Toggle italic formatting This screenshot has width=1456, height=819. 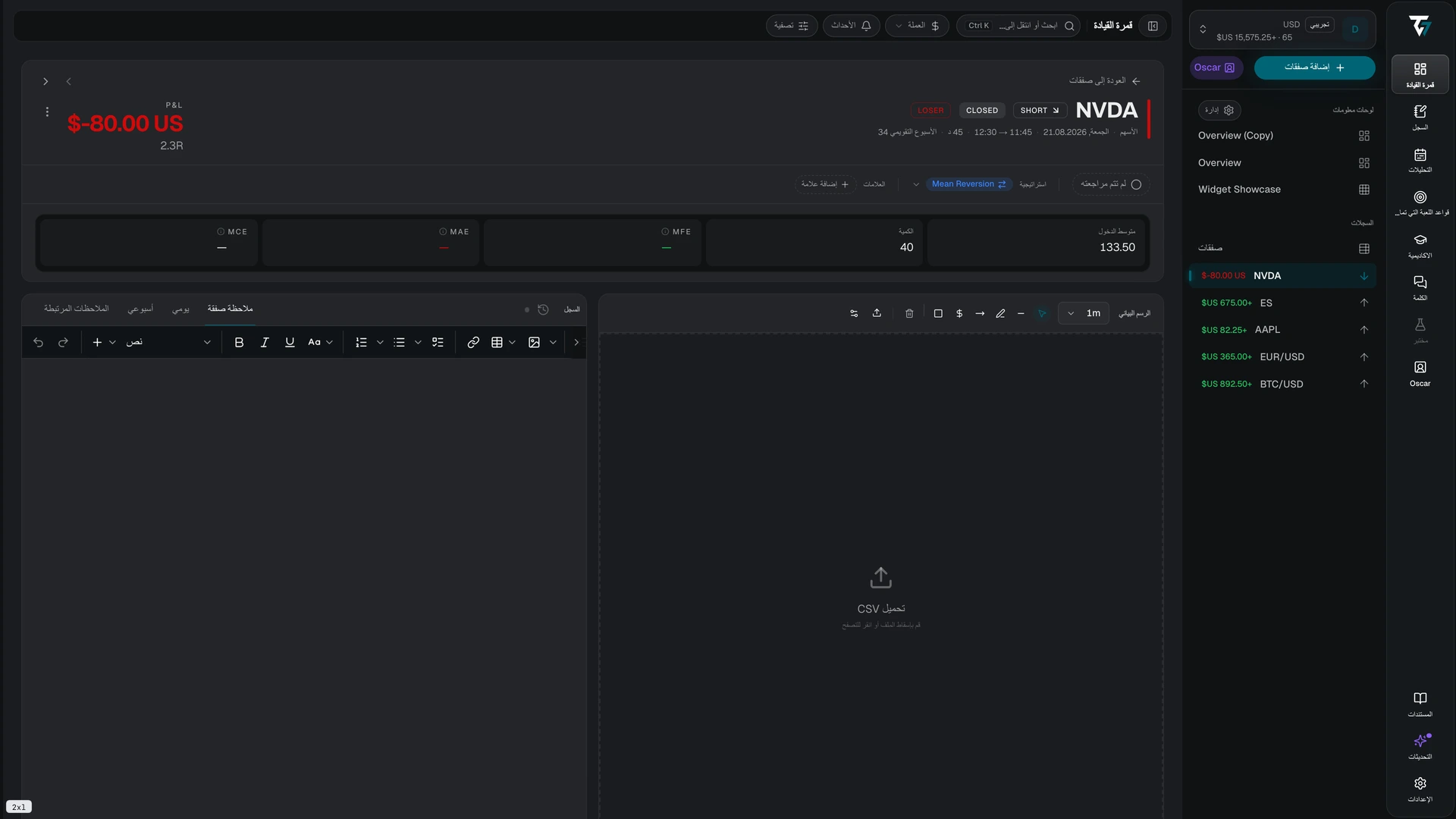[x=265, y=343]
